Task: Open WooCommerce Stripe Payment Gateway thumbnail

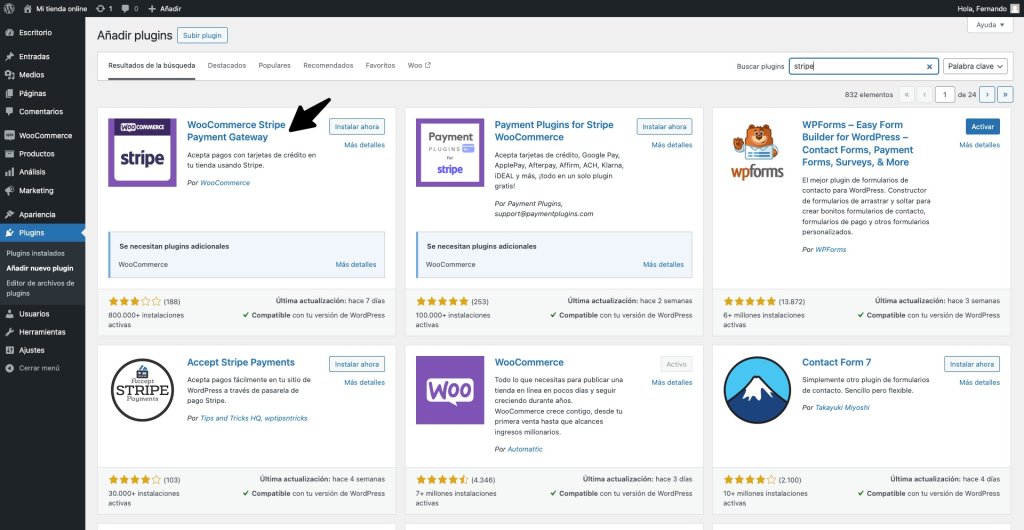Action: pos(142,153)
